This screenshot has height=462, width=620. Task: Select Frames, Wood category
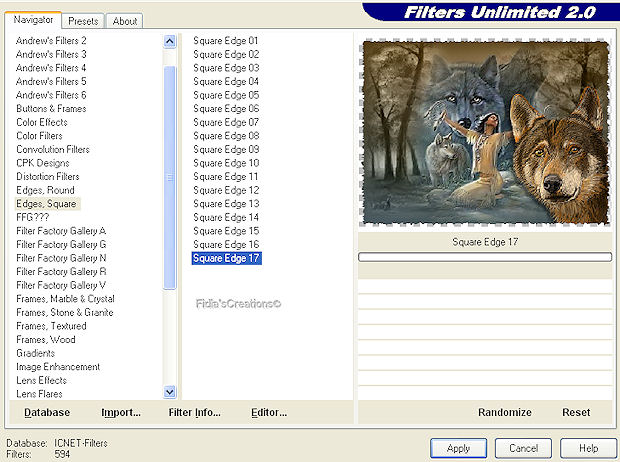click(x=46, y=339)
